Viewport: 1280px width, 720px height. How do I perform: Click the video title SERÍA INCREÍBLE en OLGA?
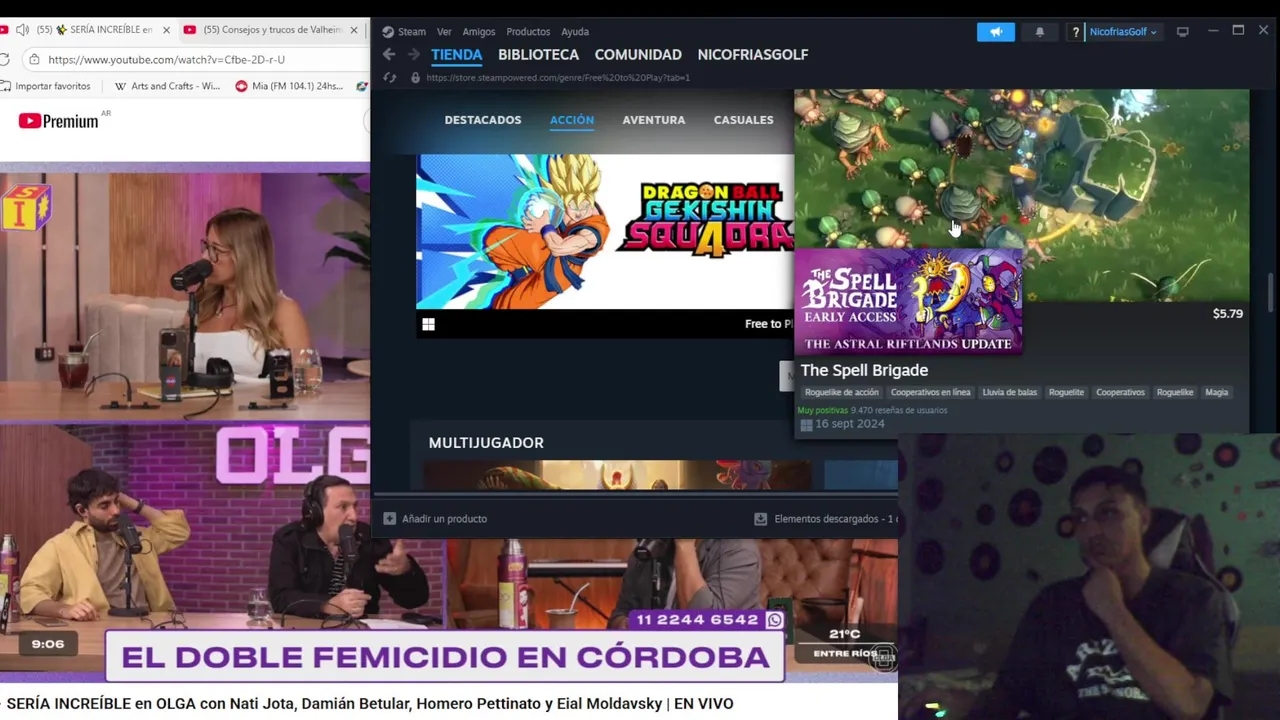(x=370, y=704)
